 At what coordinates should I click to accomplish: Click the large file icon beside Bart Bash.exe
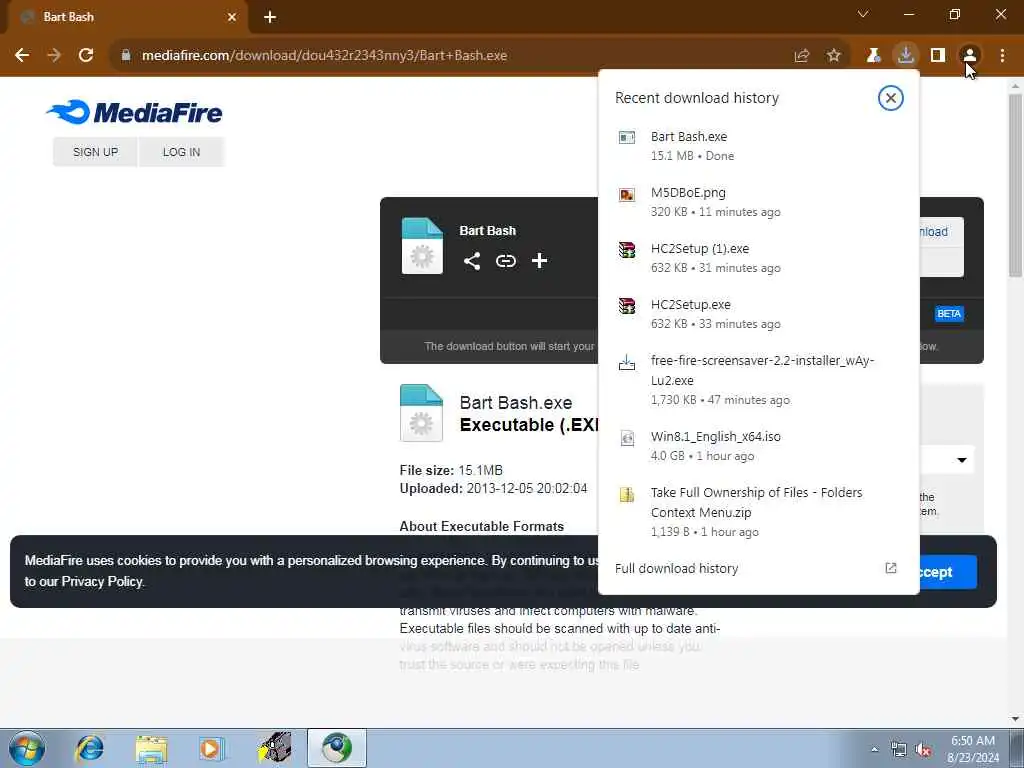coord(421,413)
